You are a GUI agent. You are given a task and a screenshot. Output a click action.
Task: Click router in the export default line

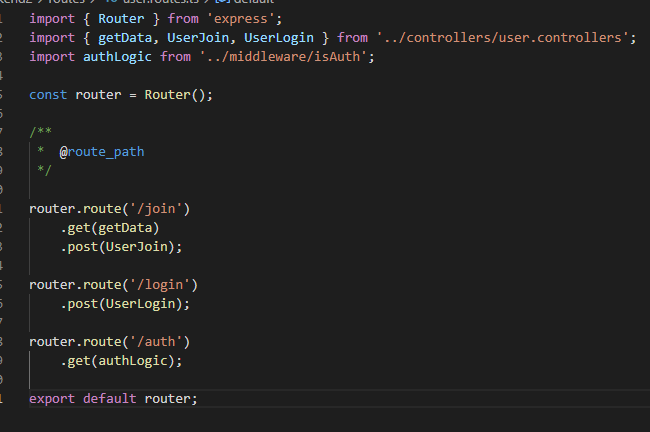point(167,399)
